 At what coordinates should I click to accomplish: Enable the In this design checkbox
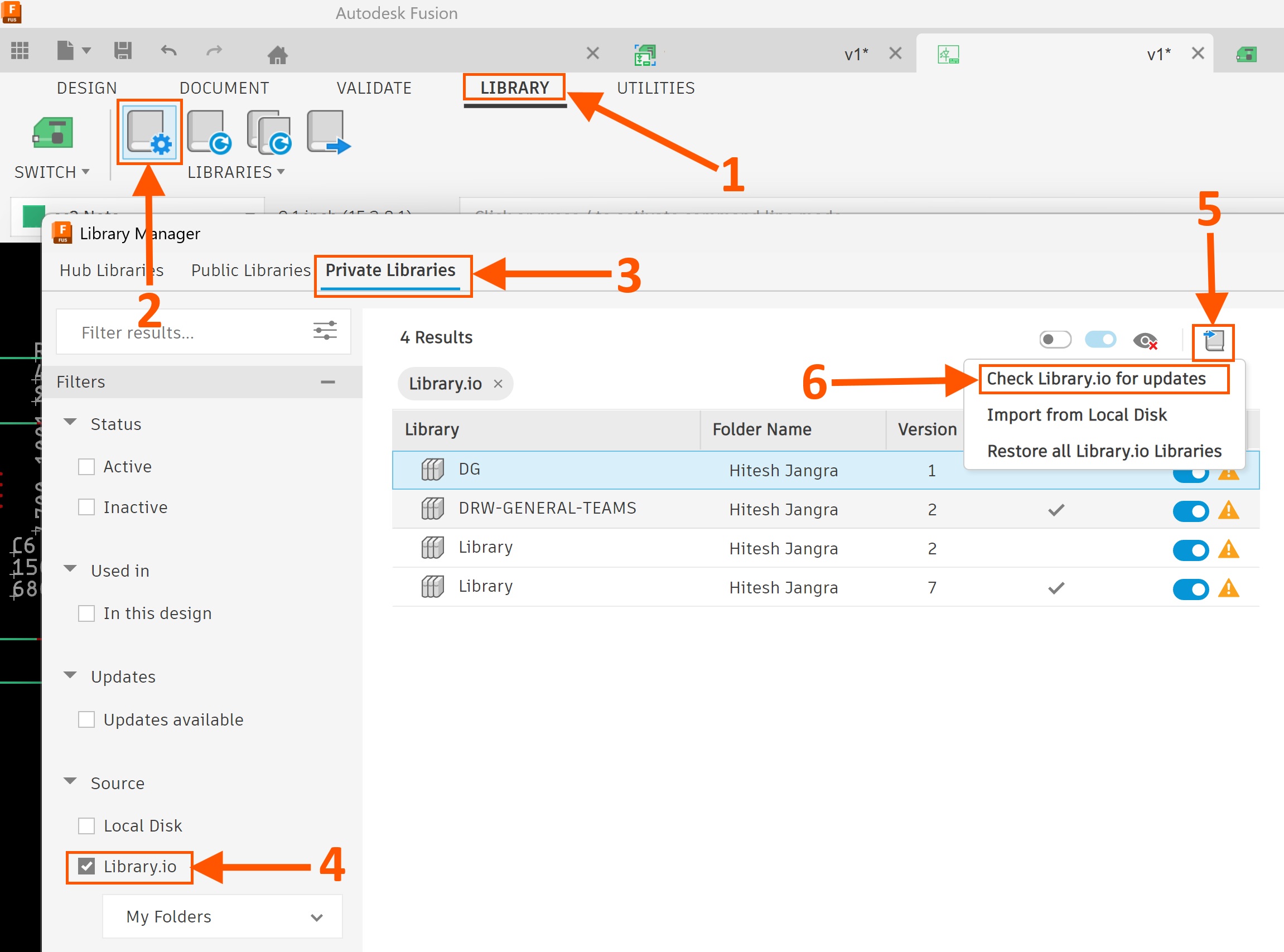[x=86, y=613]
